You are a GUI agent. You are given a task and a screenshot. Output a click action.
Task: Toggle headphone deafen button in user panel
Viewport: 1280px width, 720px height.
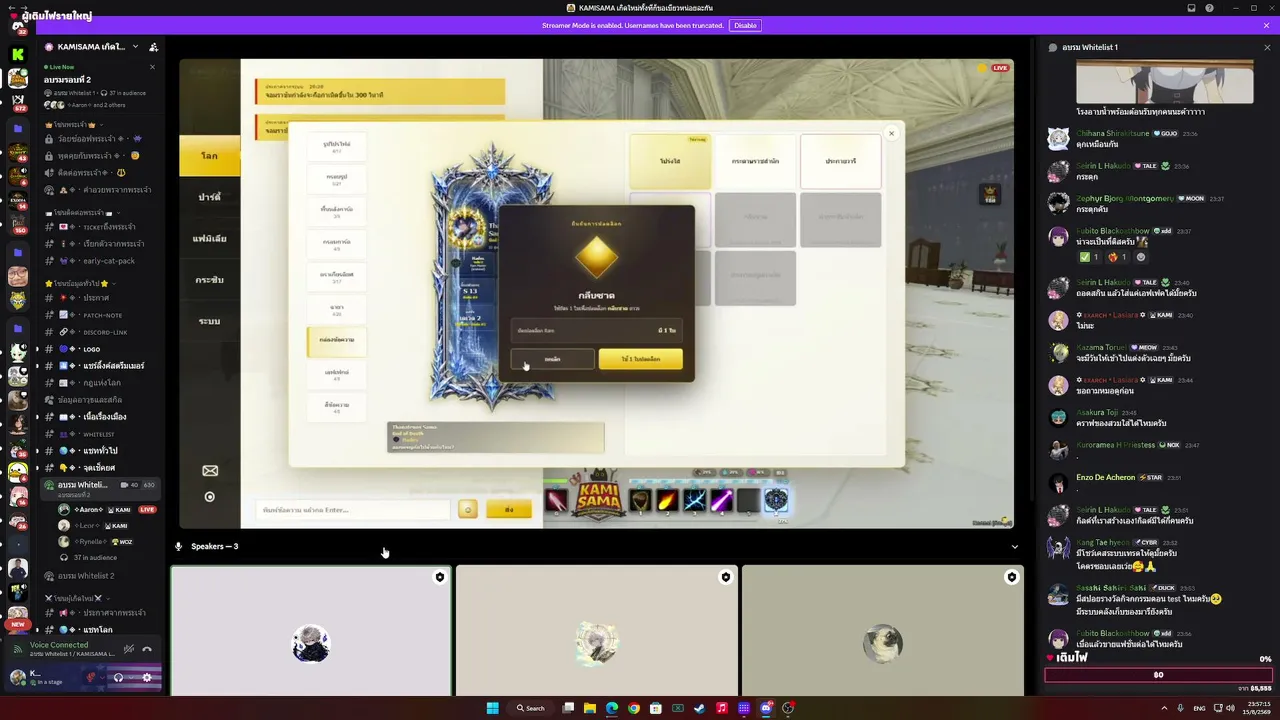pos(118,677)
